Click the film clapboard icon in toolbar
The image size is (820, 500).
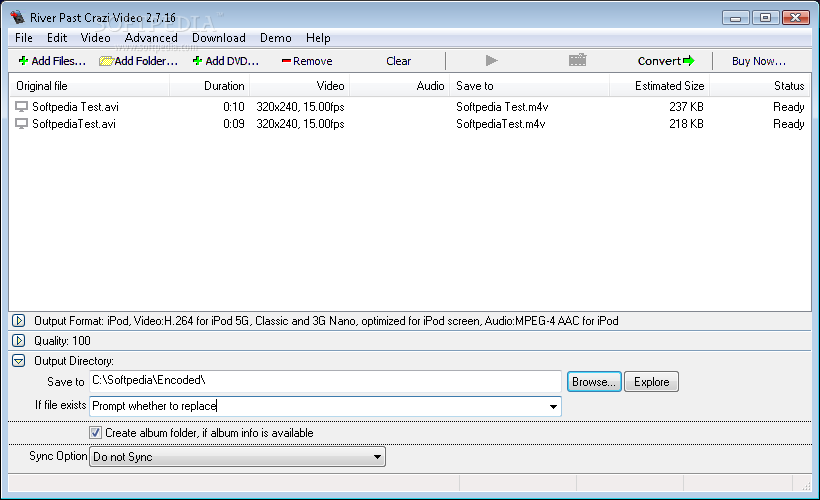577,60
